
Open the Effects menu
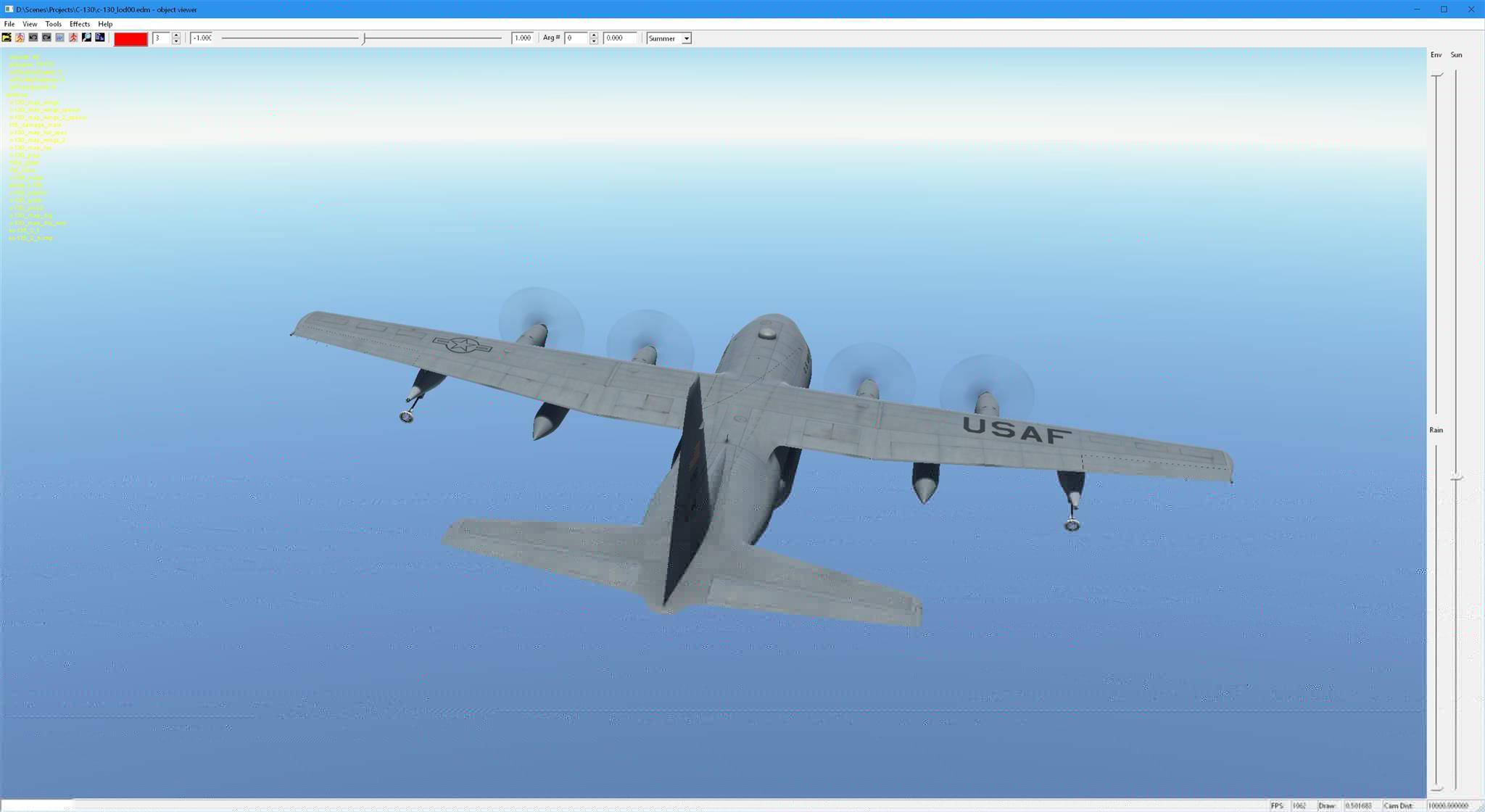point(80,24)
